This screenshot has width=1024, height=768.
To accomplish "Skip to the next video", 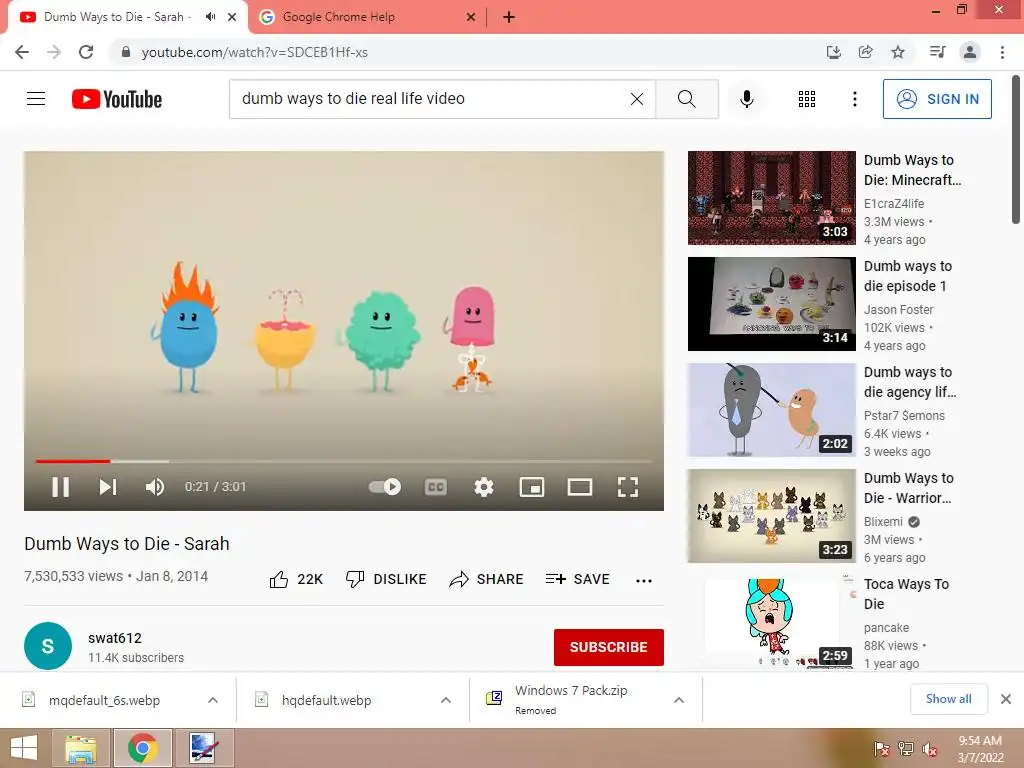I will point(108,487).
